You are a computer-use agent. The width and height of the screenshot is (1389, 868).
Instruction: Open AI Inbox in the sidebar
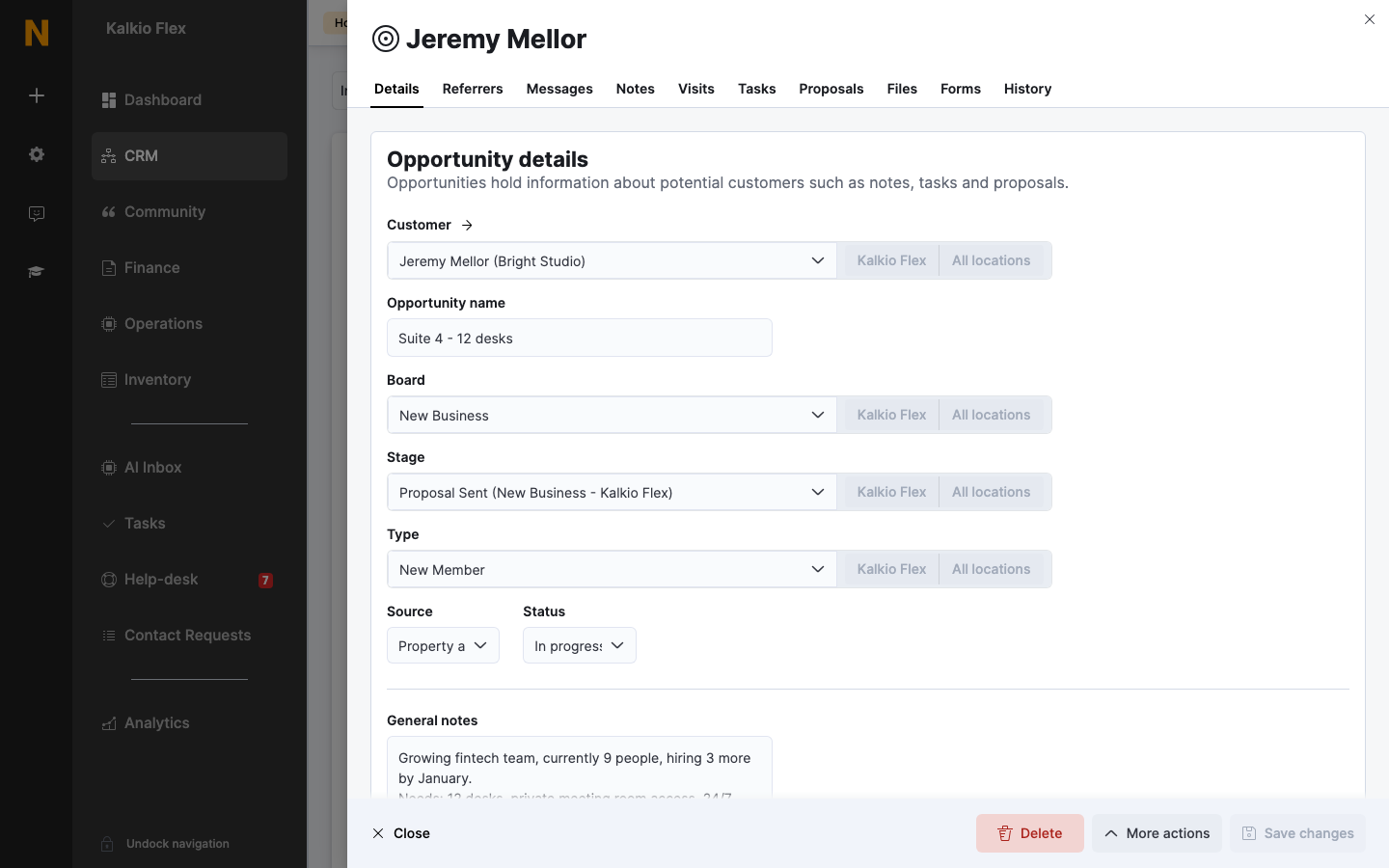pyautogui.click(x=189, y=468)
